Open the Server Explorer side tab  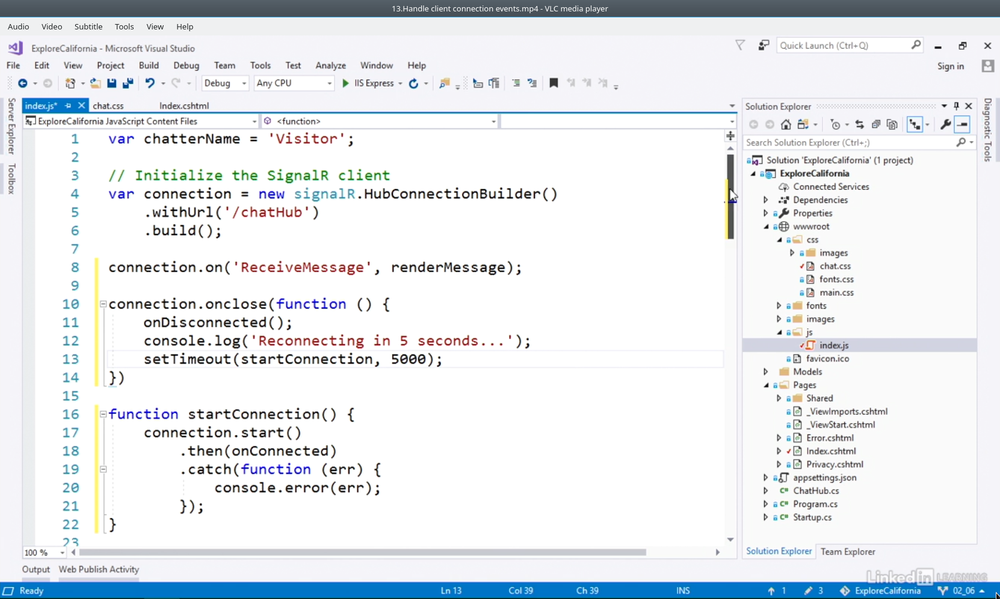coord(11,126)
